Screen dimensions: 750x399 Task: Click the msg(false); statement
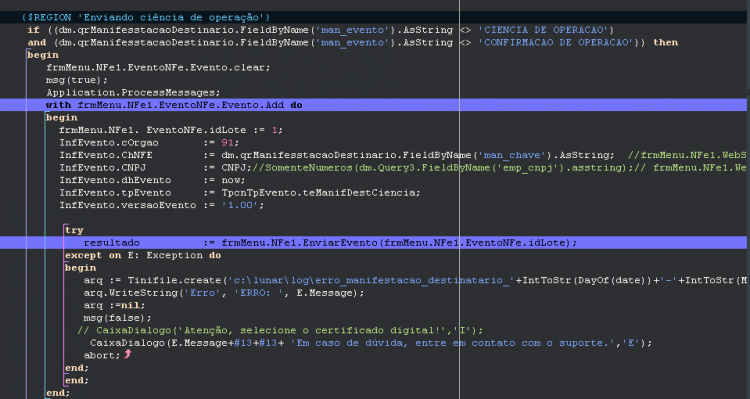pyautogui.click(x=118, y=318)
